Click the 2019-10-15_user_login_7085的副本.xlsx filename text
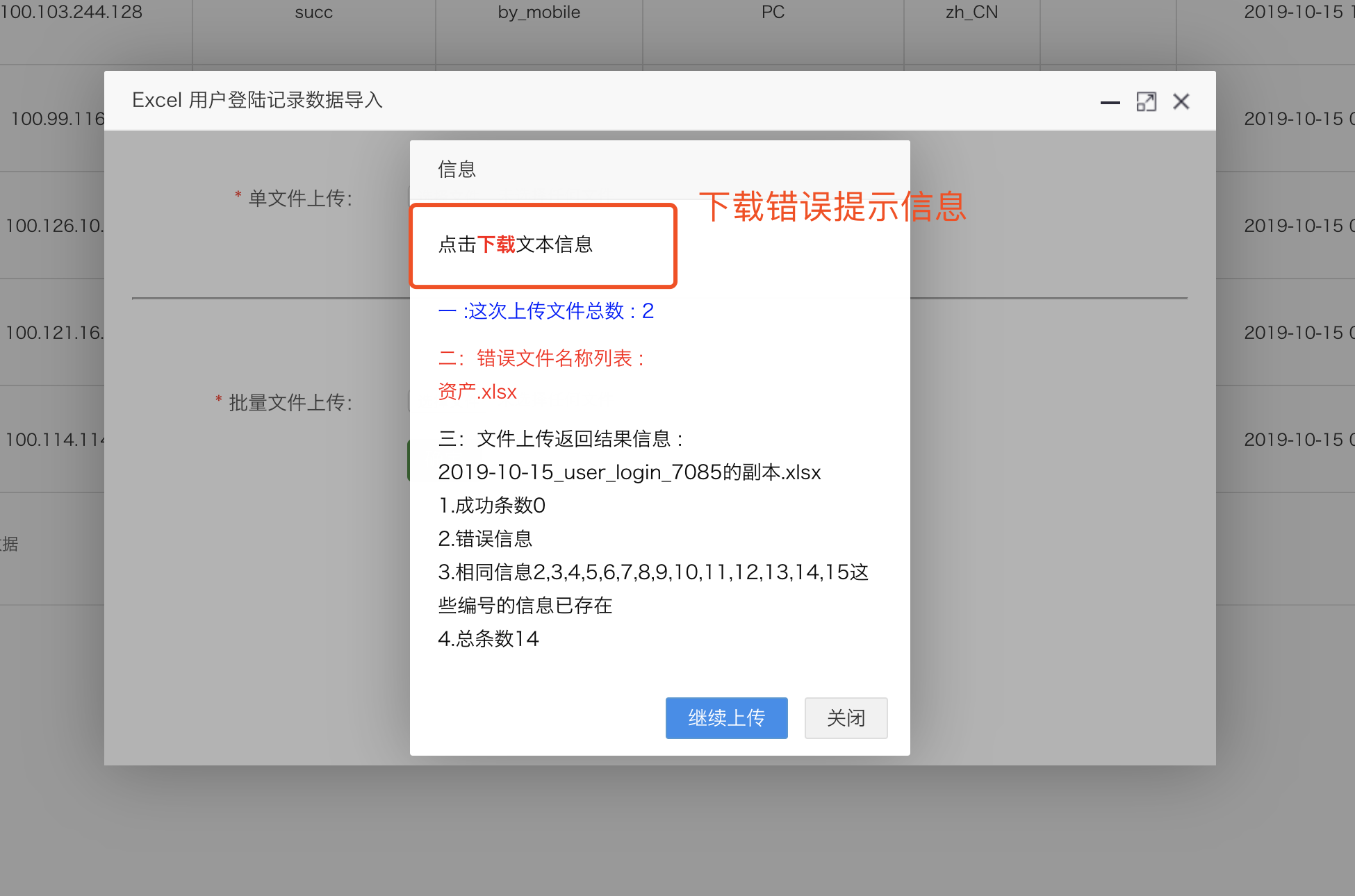The width and height of the screenshot is (1355, 896). point(629,472)
